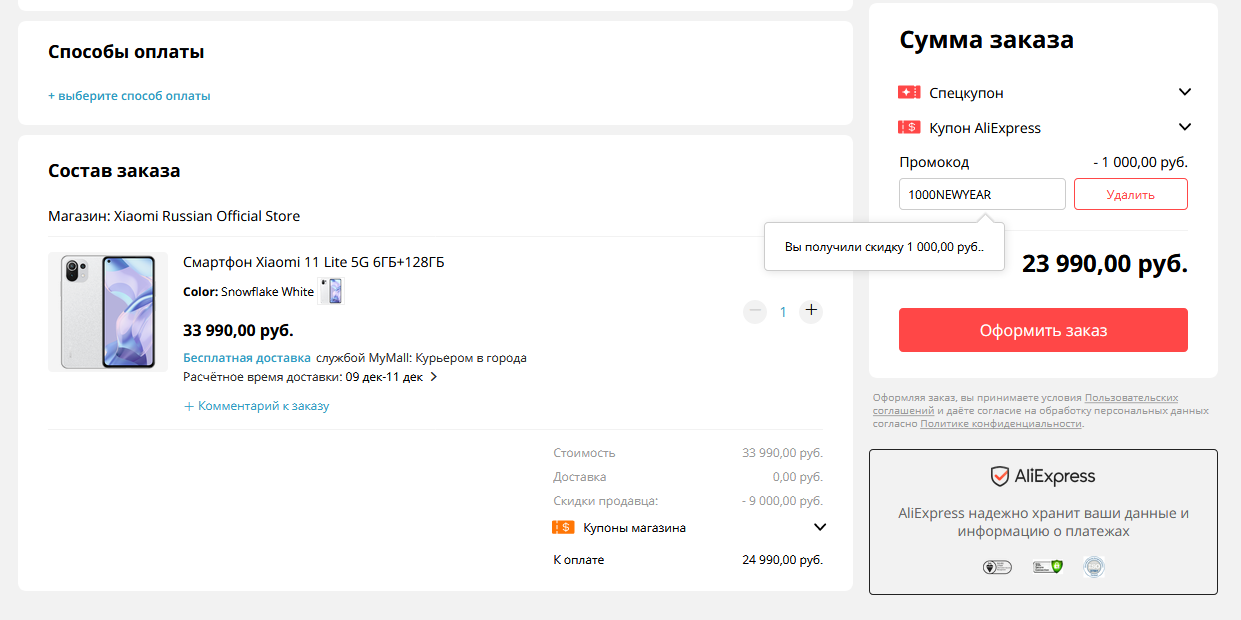This screenshot has height=620, width=1241.
Task: Click the orange Купоны магазина coupon icon
Action: tap(563, 527)
